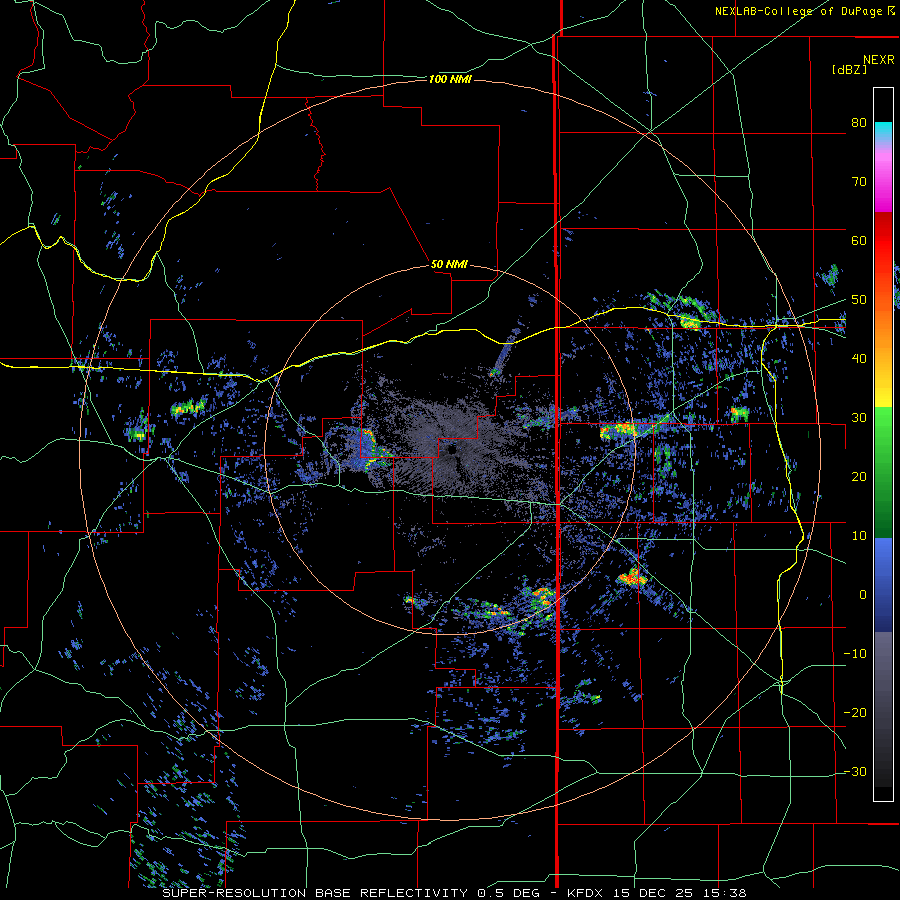
Task: Click the 40 value on the dBZ scale
Action: point(859,359)
